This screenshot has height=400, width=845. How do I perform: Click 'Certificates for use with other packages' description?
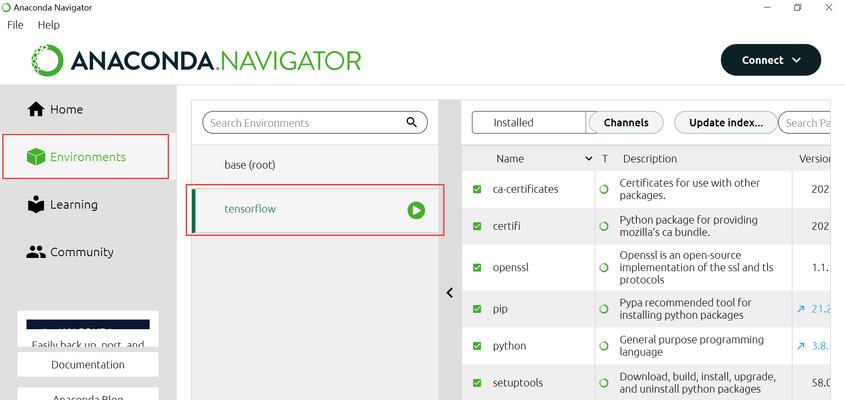pyautogui.click(x=689, y=189)
